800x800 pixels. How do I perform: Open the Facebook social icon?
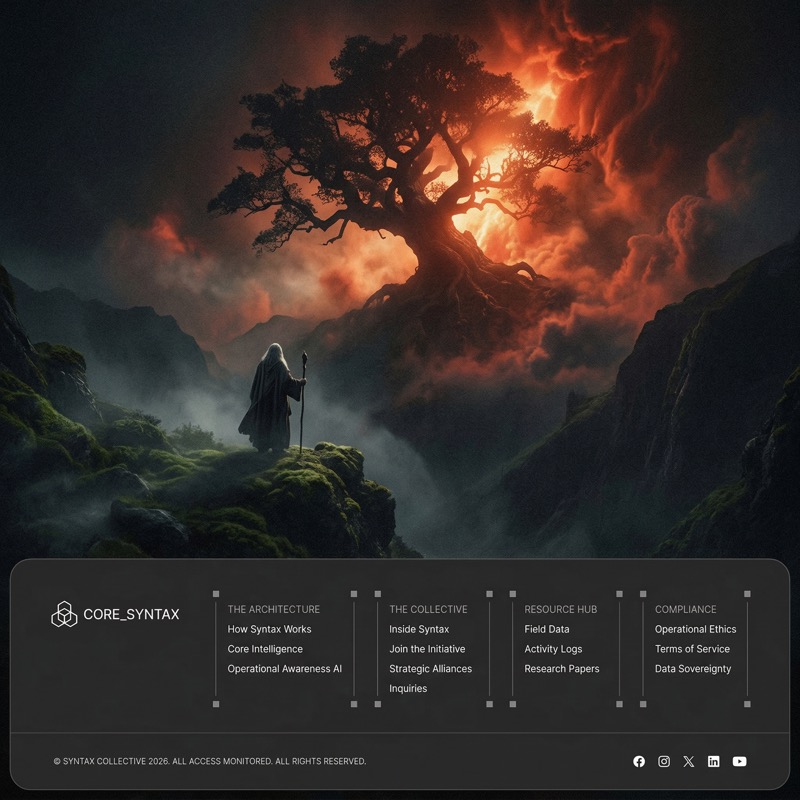pyautogui.click(x=639, y=761)
